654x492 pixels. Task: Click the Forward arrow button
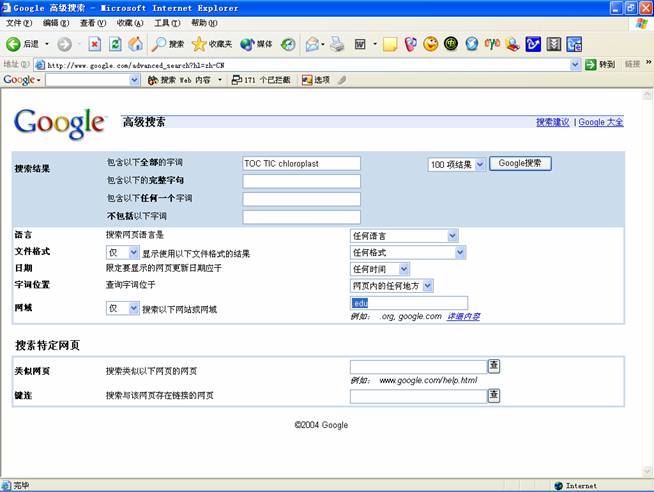[x=64, y=44]
